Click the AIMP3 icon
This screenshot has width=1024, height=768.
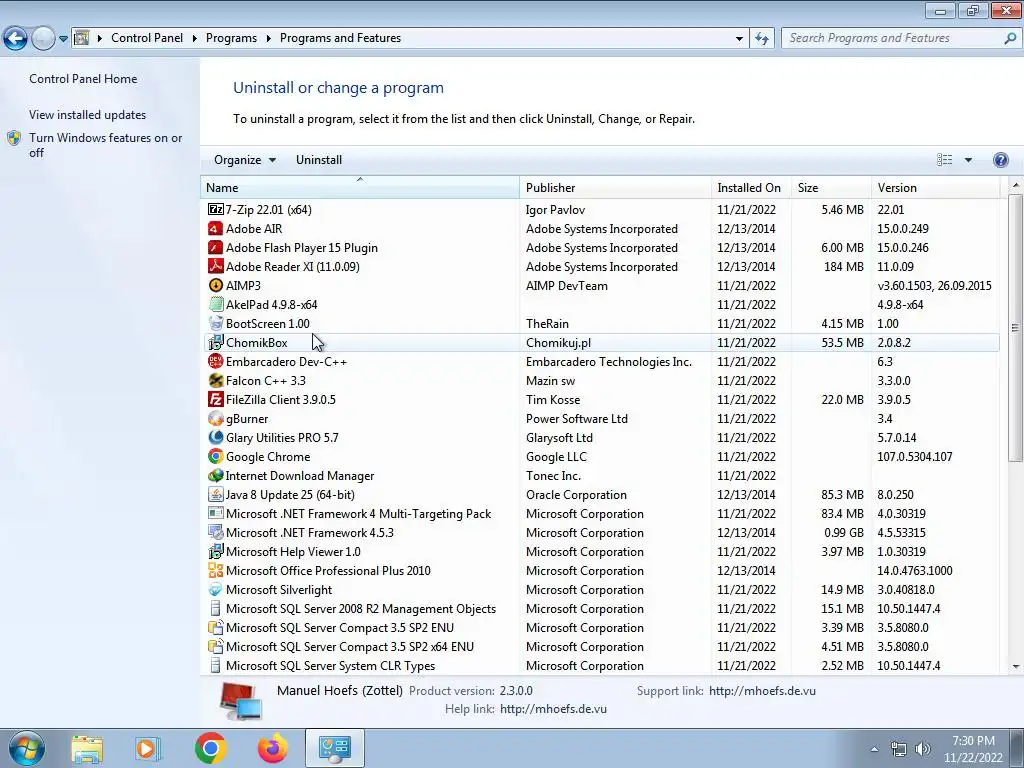[x=215, y=285]
